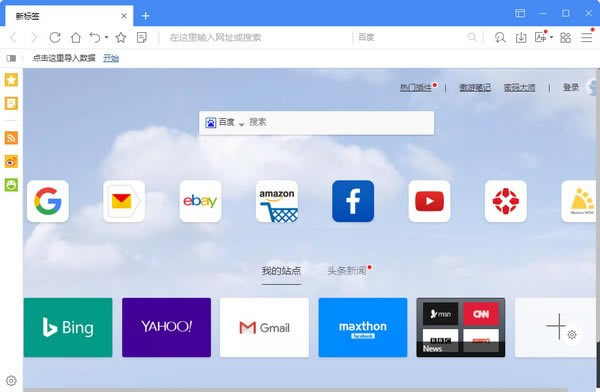Click the Home button in toolbar
The height and width of the screenshot is (392, 600).
coord(76,38)
